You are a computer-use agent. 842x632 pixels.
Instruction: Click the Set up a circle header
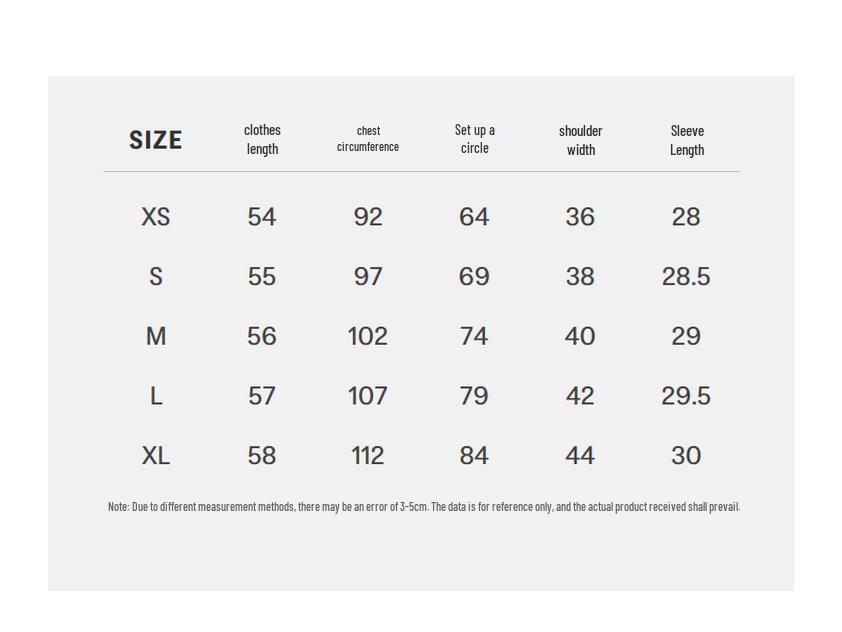[474, 139]
